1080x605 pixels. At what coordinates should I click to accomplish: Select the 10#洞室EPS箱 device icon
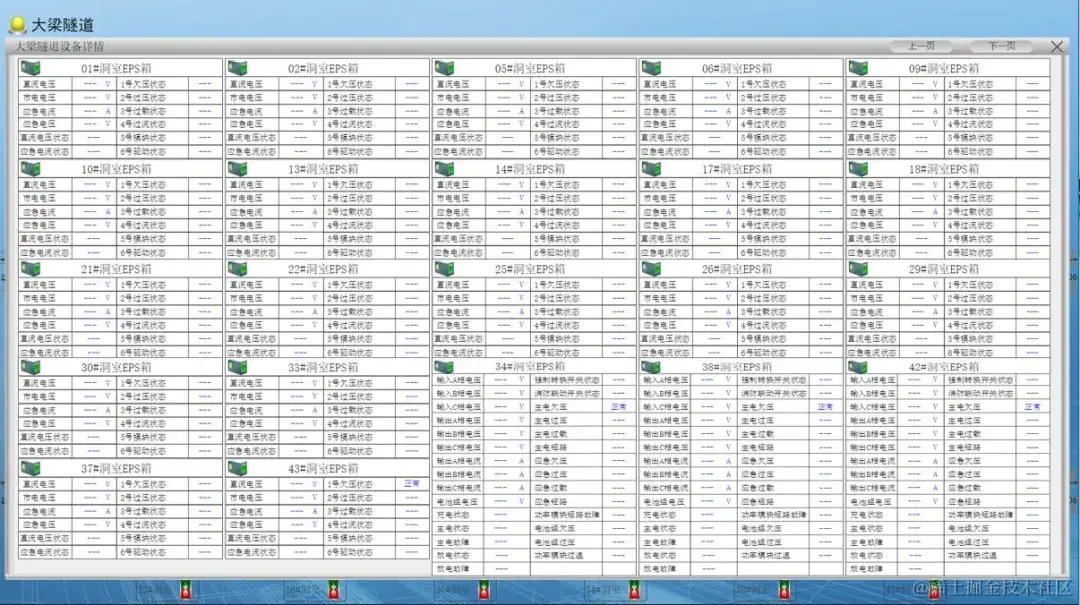click(x=31, y=169)
